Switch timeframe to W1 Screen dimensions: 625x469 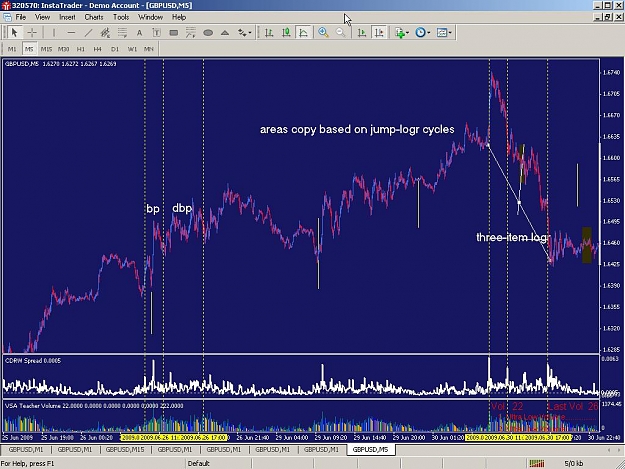click(132, 49)
